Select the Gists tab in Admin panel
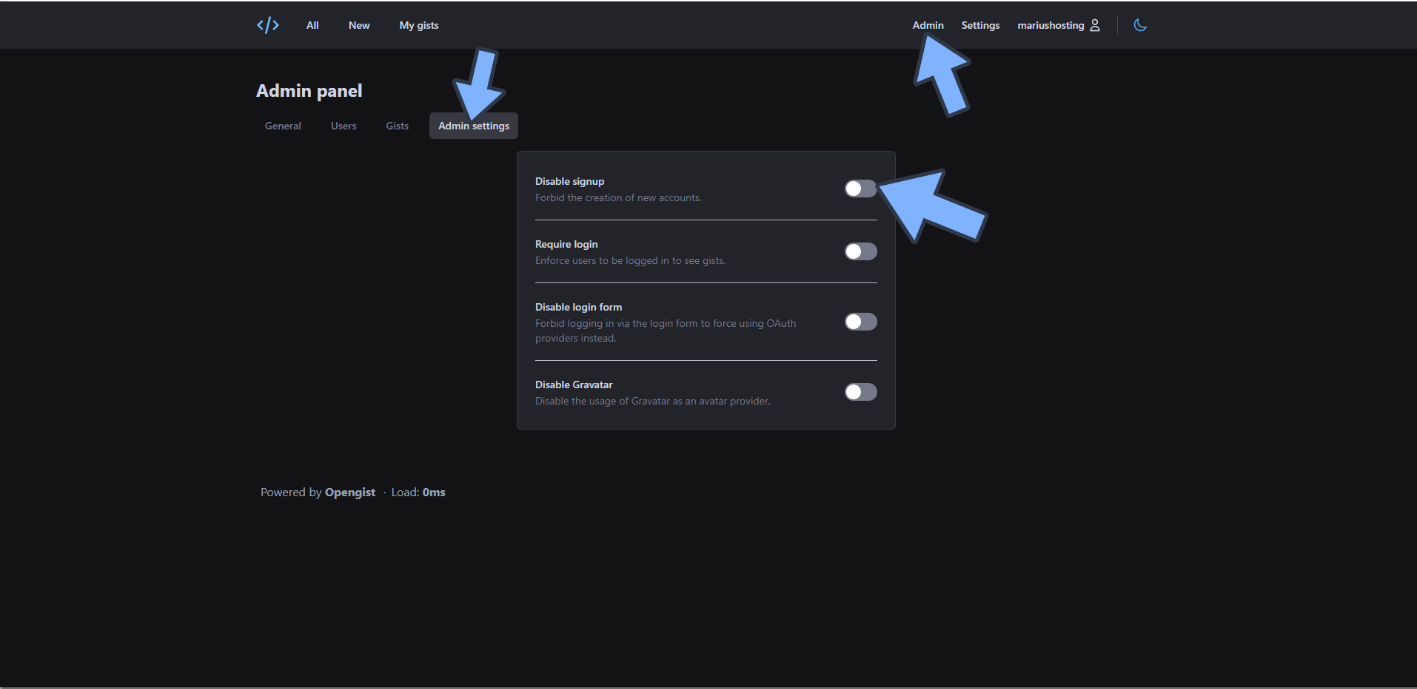This screenshot has height=689, width=1417. pyautogui.click(x=397, y=126)
